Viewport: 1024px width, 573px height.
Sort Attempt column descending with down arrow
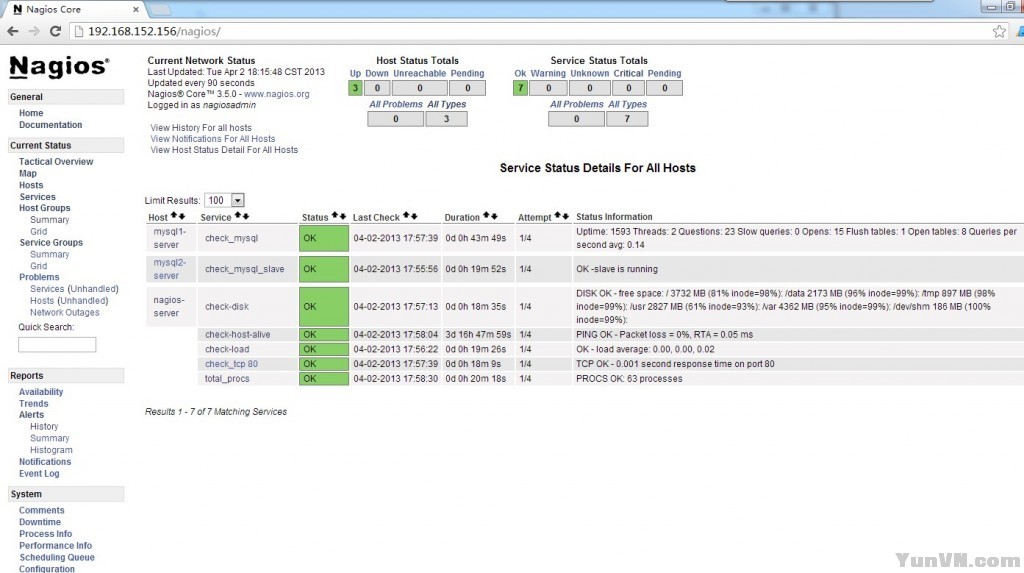(x=566, y=216)
